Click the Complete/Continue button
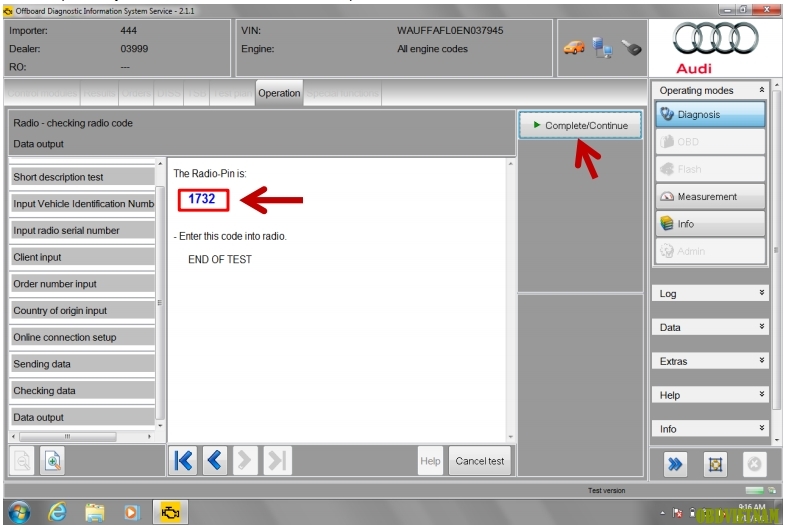This screenshot has height=527, width=786. coord(580,125)
